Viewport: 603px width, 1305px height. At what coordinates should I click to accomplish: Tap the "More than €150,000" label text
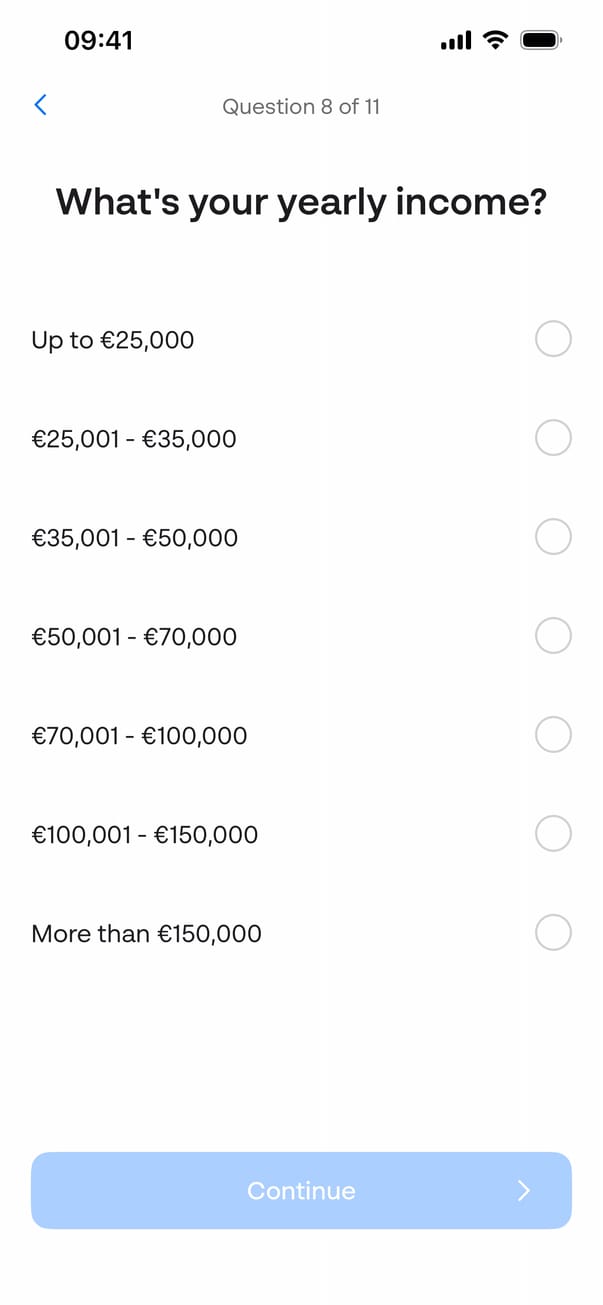[146, 934]
